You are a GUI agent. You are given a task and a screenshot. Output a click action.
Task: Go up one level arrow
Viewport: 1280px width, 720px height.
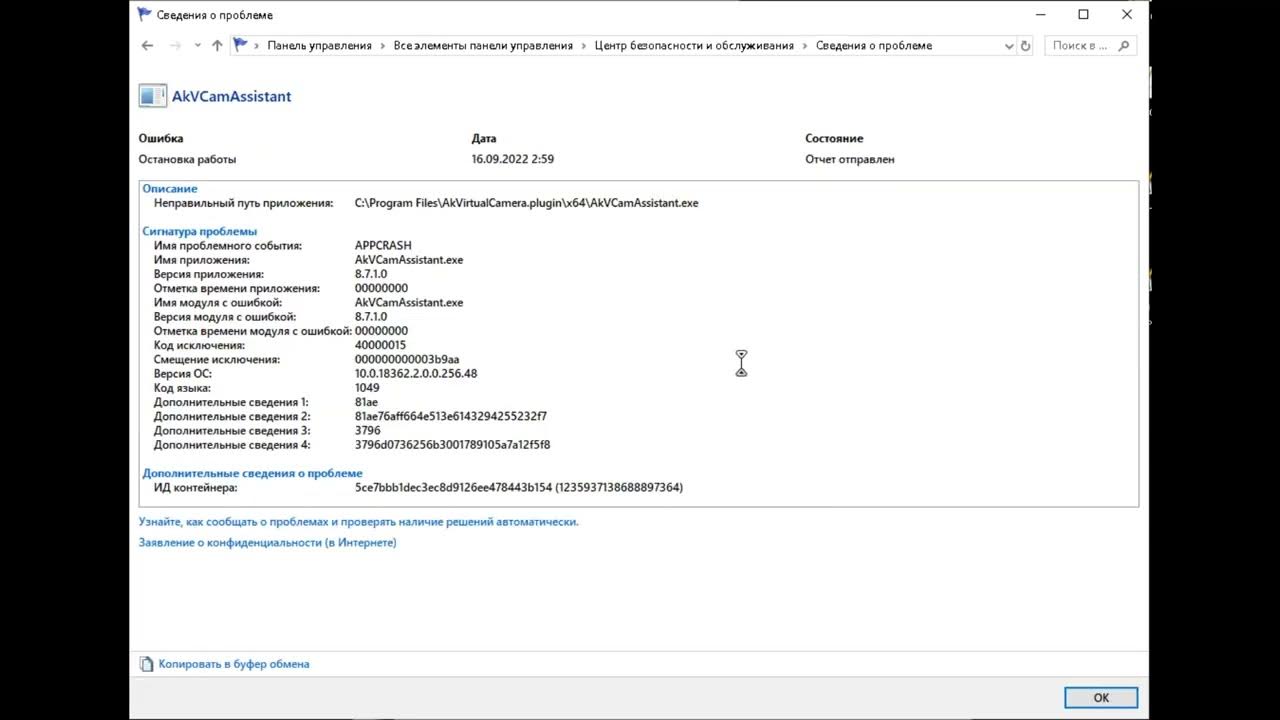[217, 46]
